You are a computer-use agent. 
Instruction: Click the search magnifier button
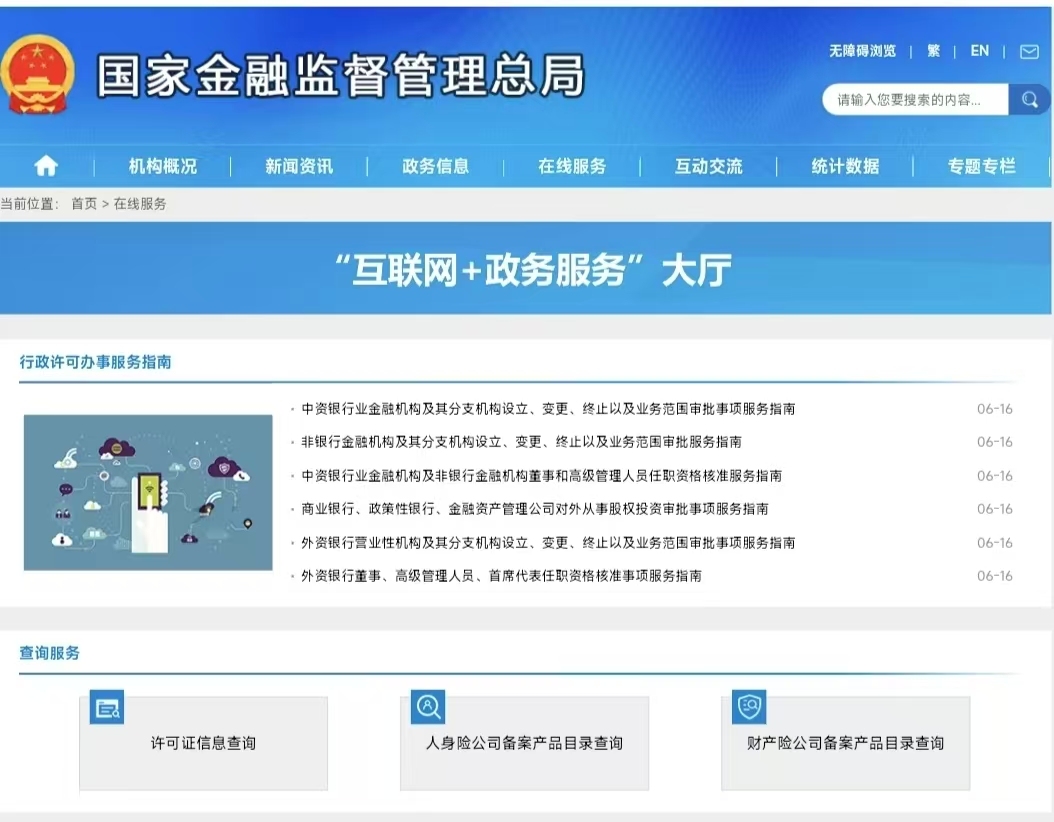coord(1028,100)
